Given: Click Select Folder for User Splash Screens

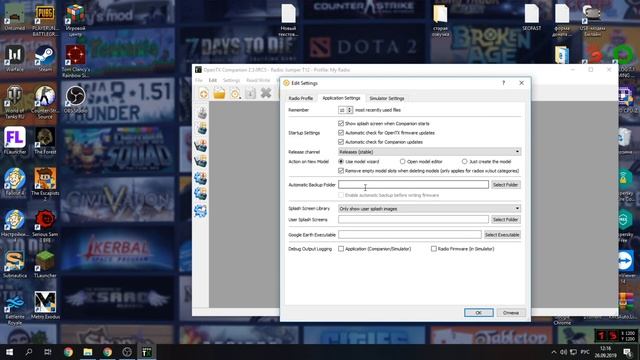Looking at the screenshot, I should 505,220.
